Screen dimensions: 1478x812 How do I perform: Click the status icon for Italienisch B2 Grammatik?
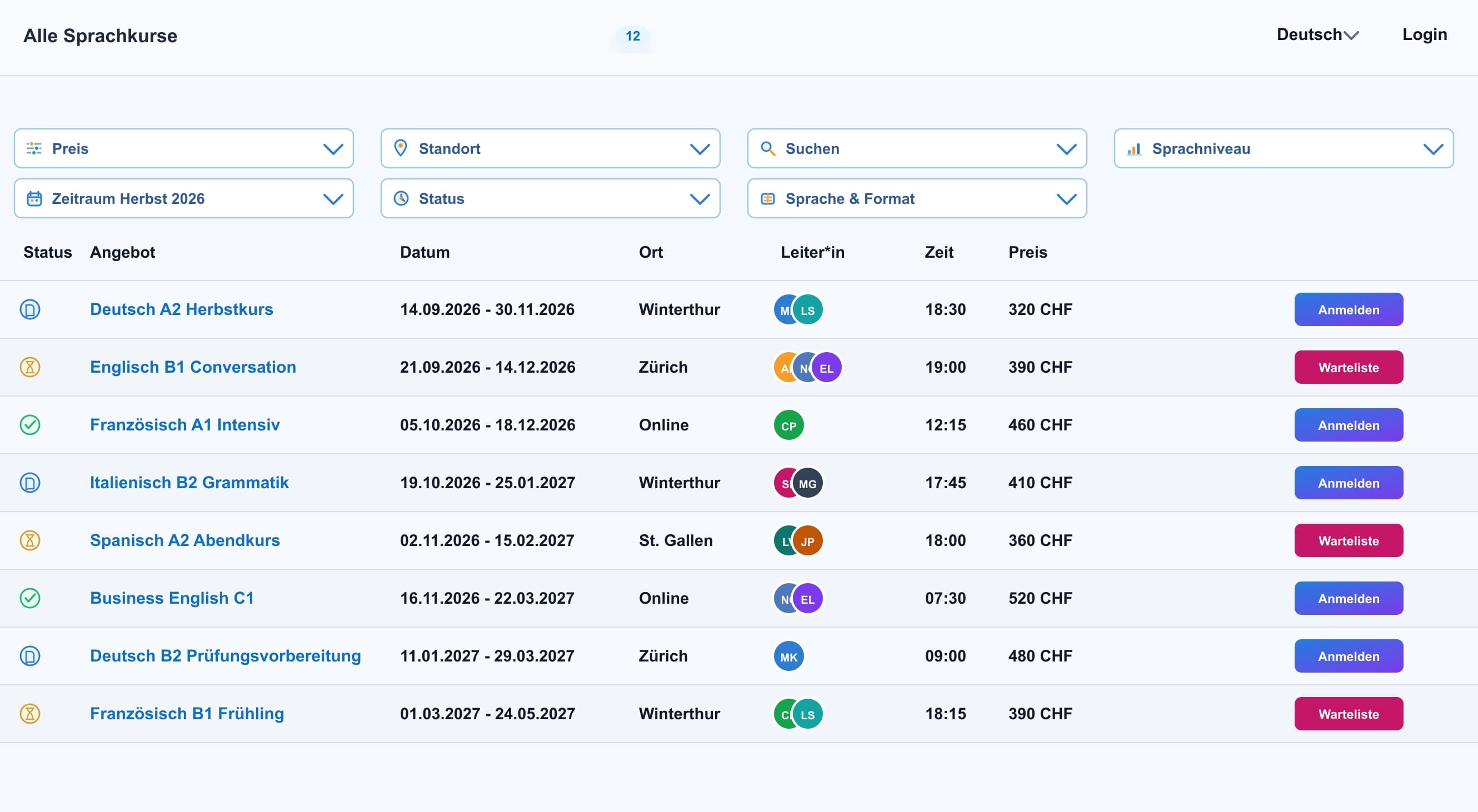(x=30, y=483)
